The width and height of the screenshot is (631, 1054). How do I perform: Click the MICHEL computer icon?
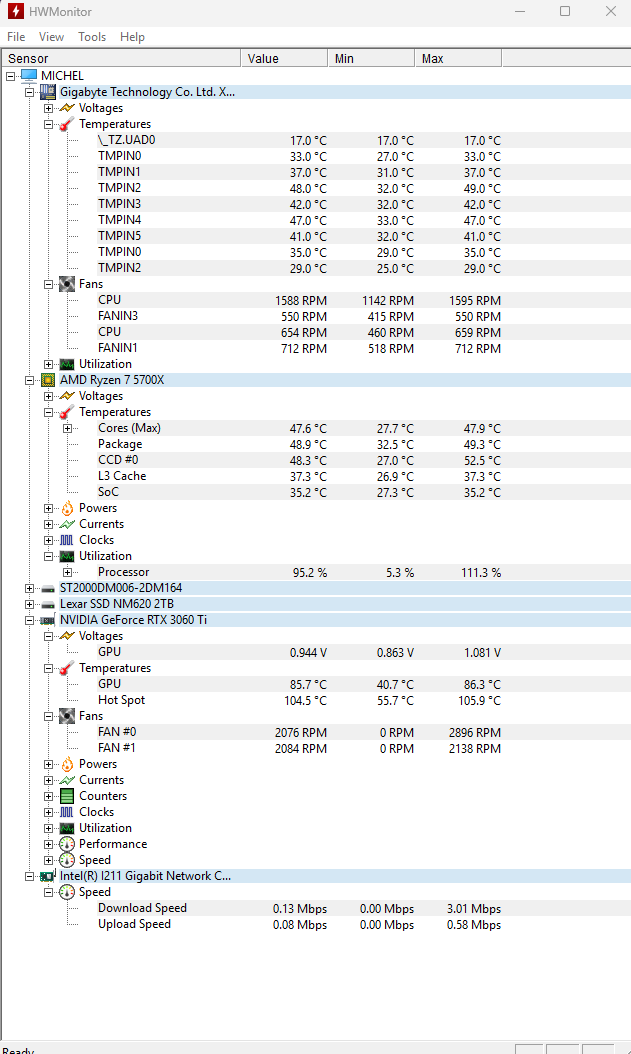(x=29, y=76)
